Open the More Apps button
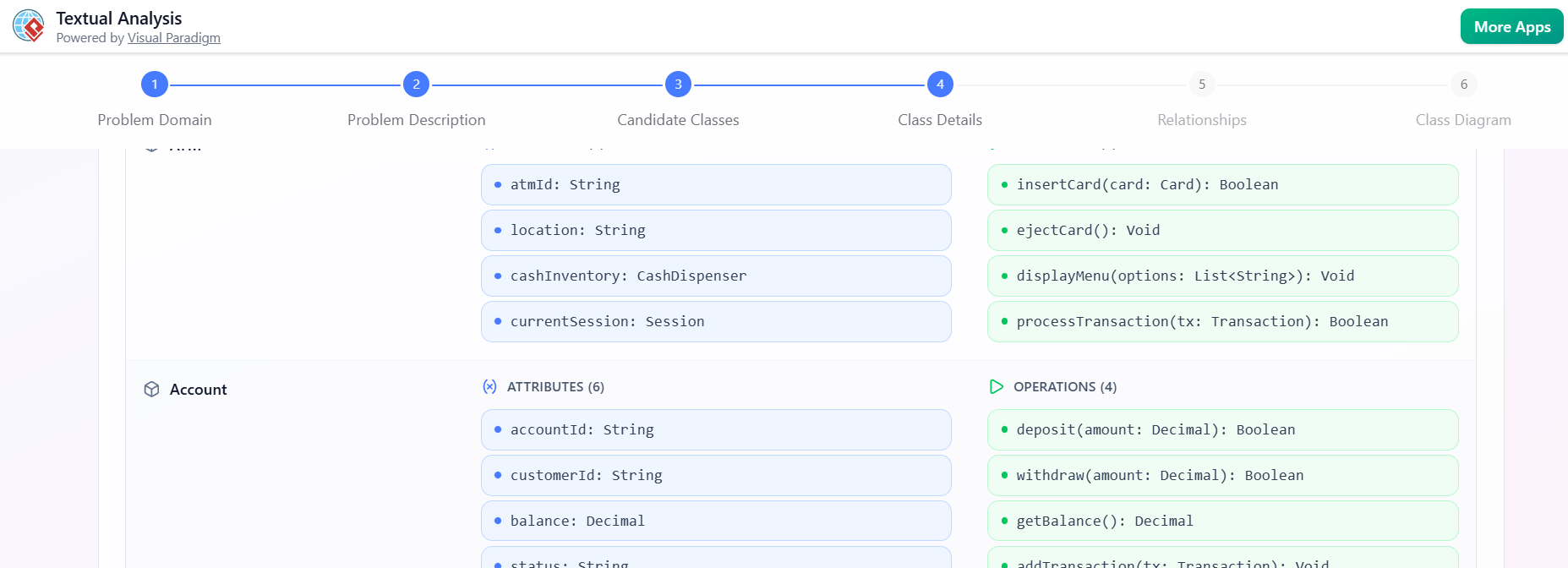The image size is (1568, 568). [1511, 27]
